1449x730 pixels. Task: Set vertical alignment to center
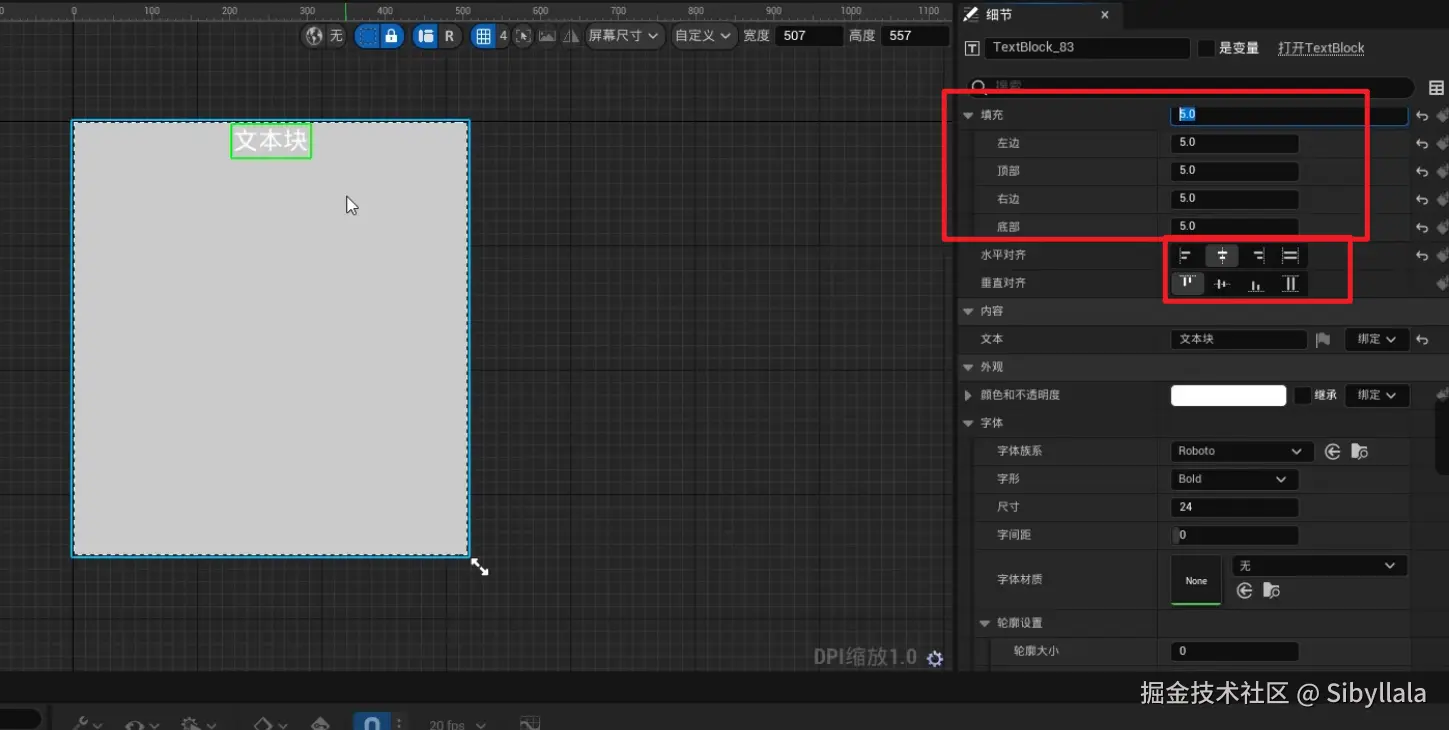pyautogui.click(x=1222, y=284)
